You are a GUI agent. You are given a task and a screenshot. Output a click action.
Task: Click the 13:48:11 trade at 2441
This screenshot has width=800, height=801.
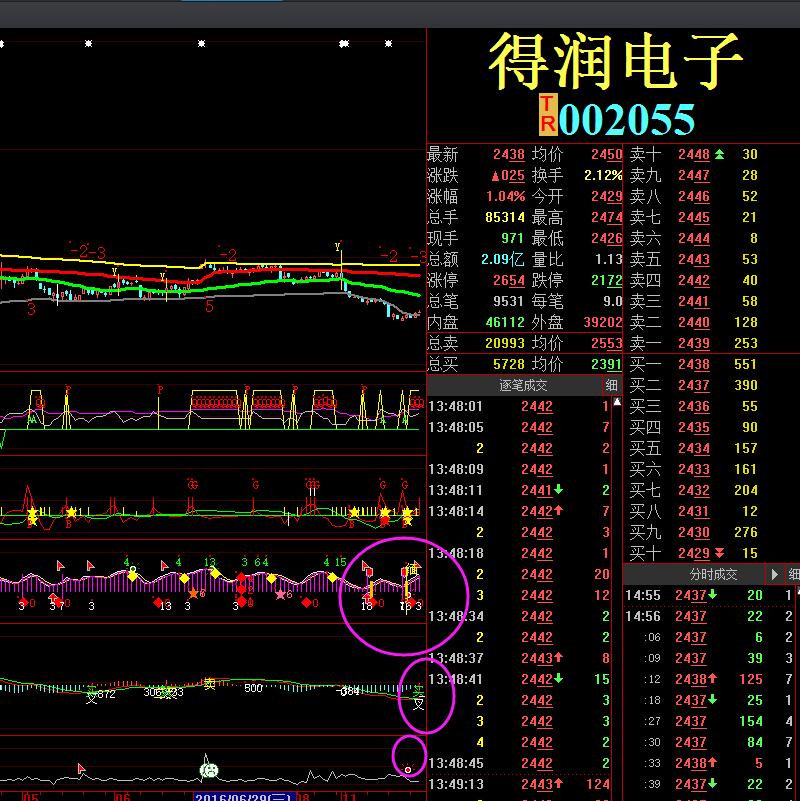click(x=519, y=490)
